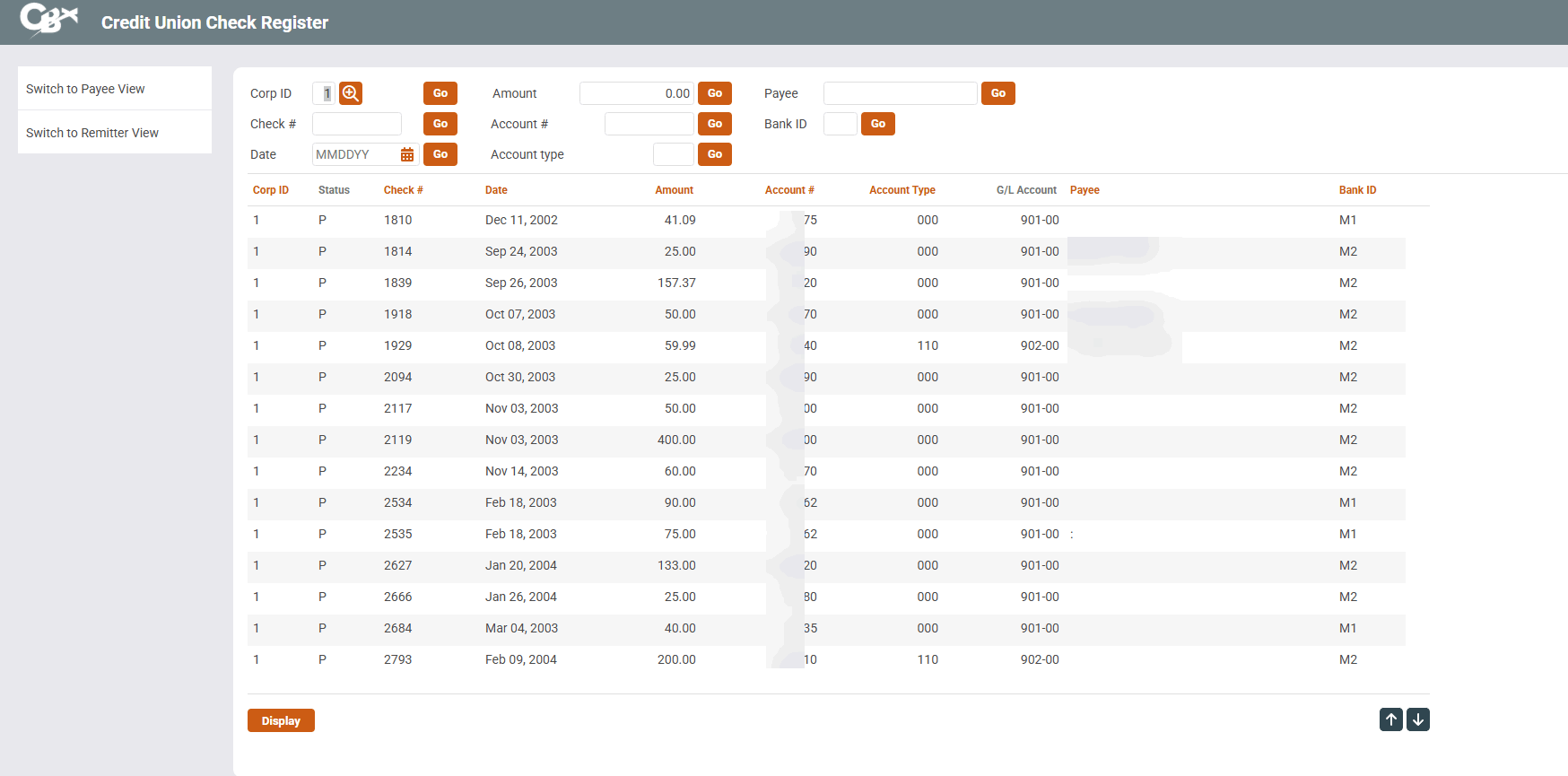Sort by Date column header
The height and width of the screenshot is (776, 1568).
click(496, 190)
